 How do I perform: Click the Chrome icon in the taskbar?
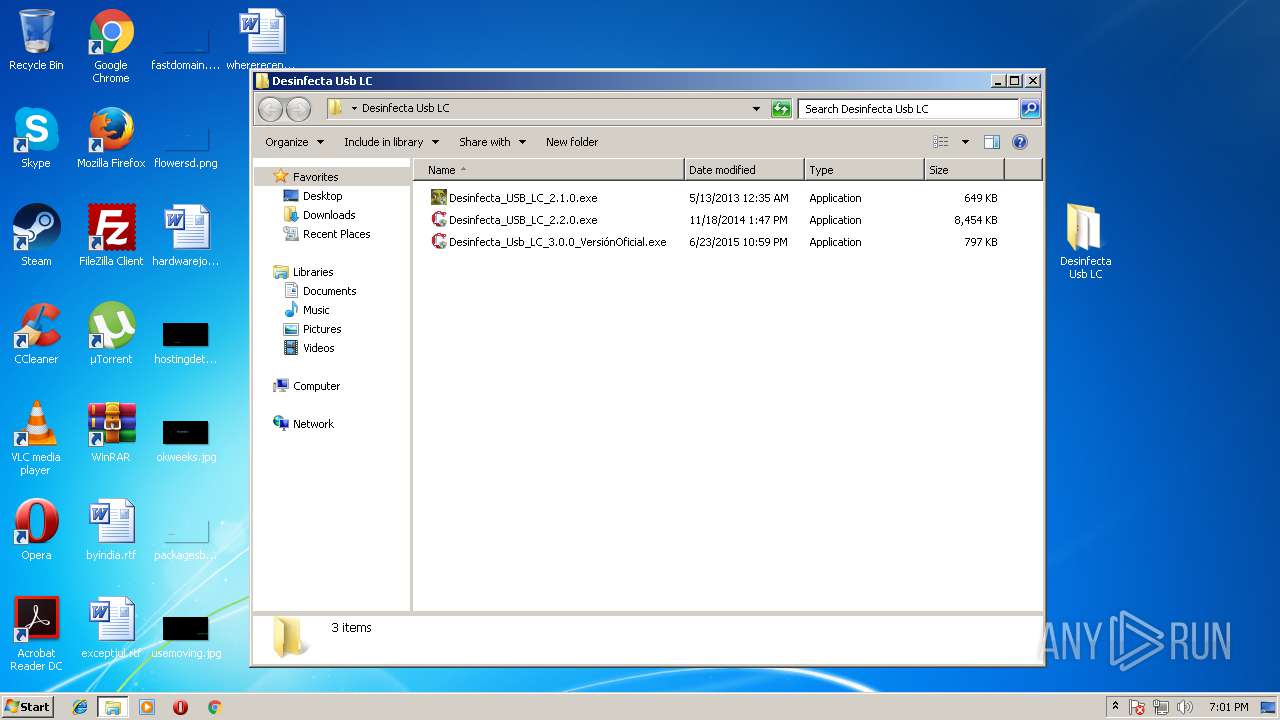tap(214, 707)
